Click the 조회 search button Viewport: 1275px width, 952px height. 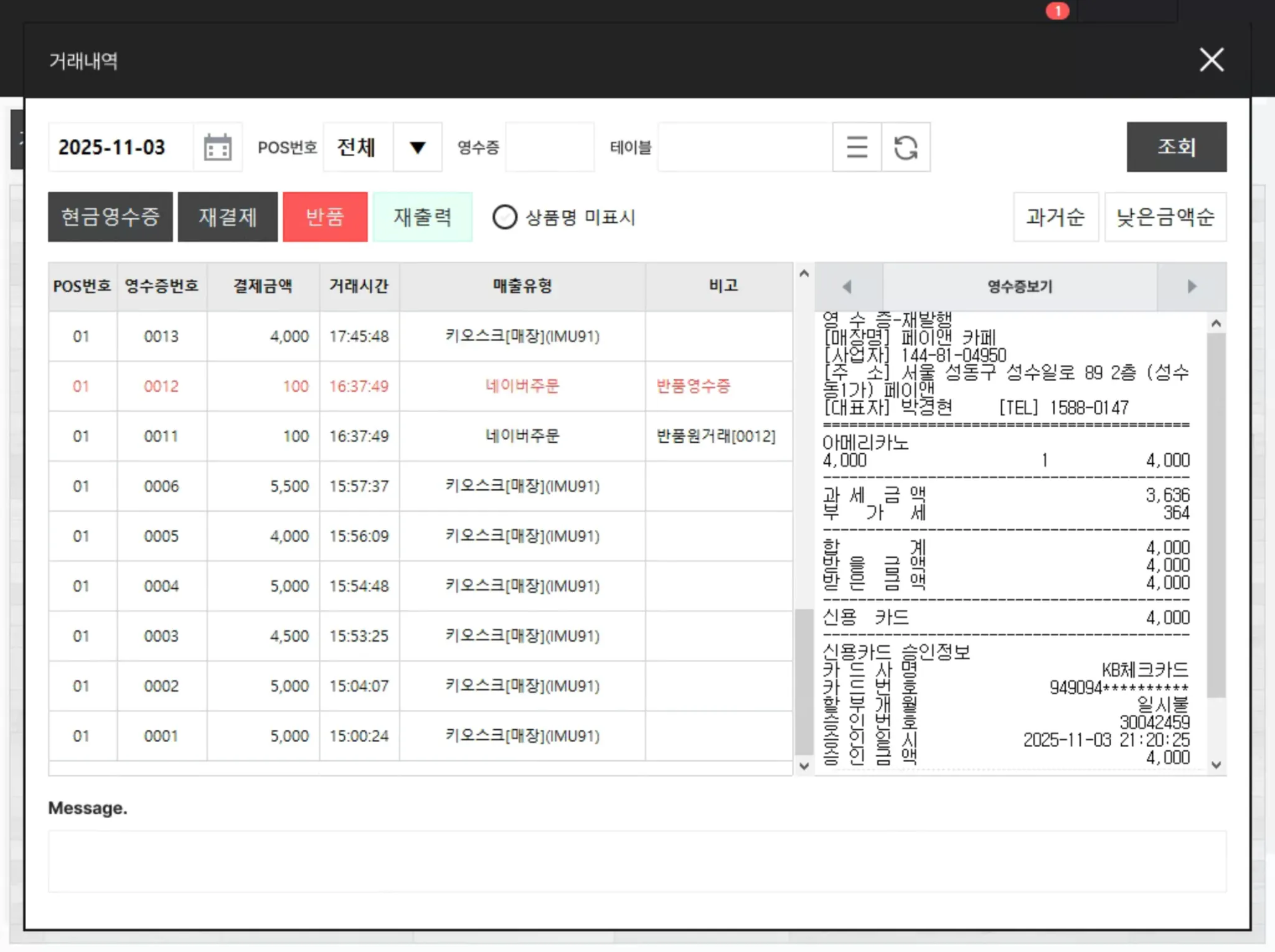(1176, 147)
